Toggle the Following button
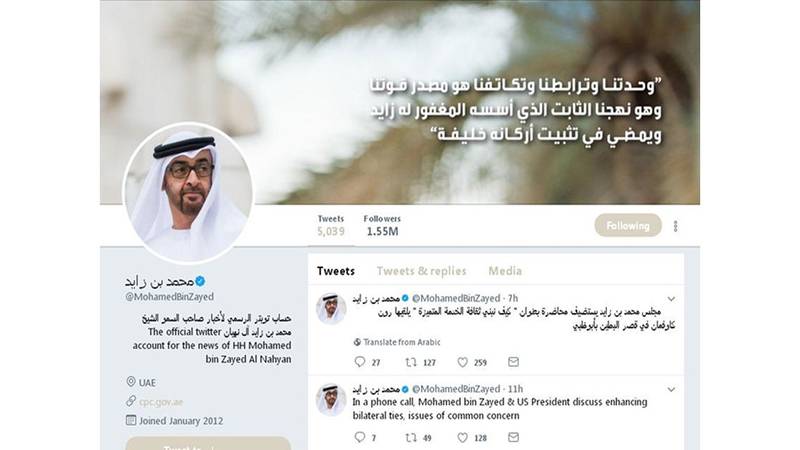 click(x=628, y=226)
